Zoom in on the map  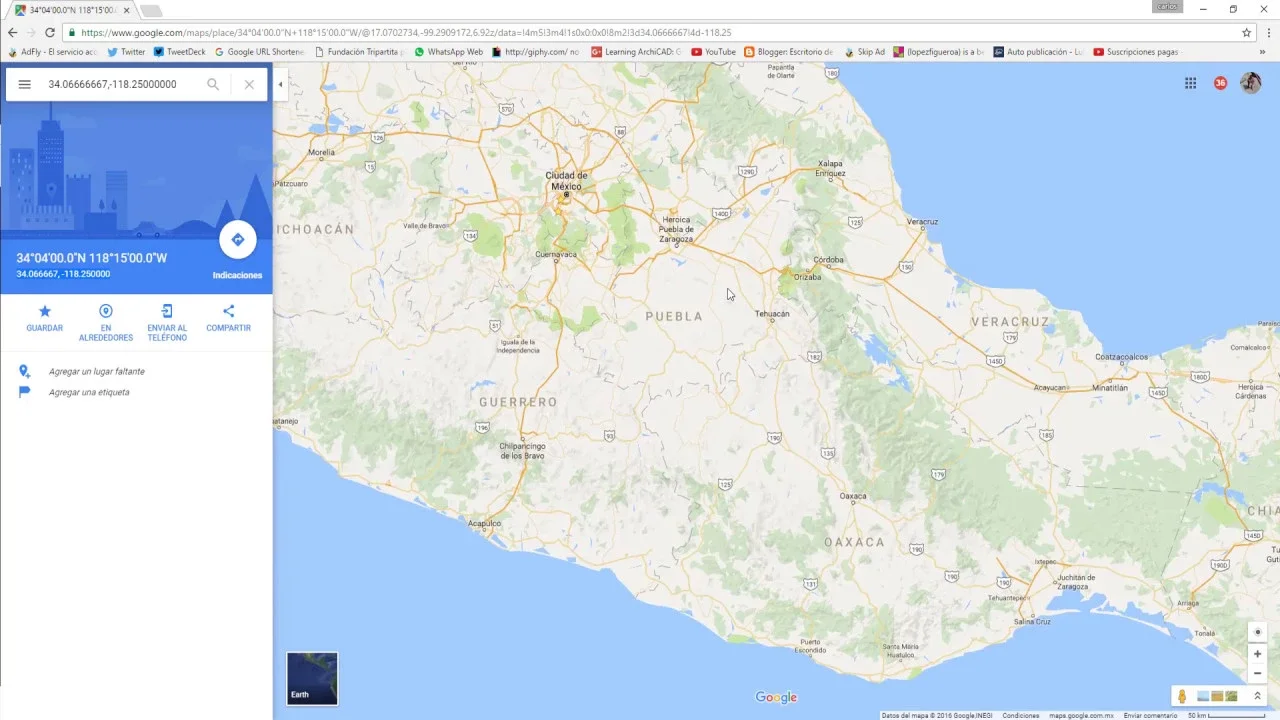pos(1258,654)
